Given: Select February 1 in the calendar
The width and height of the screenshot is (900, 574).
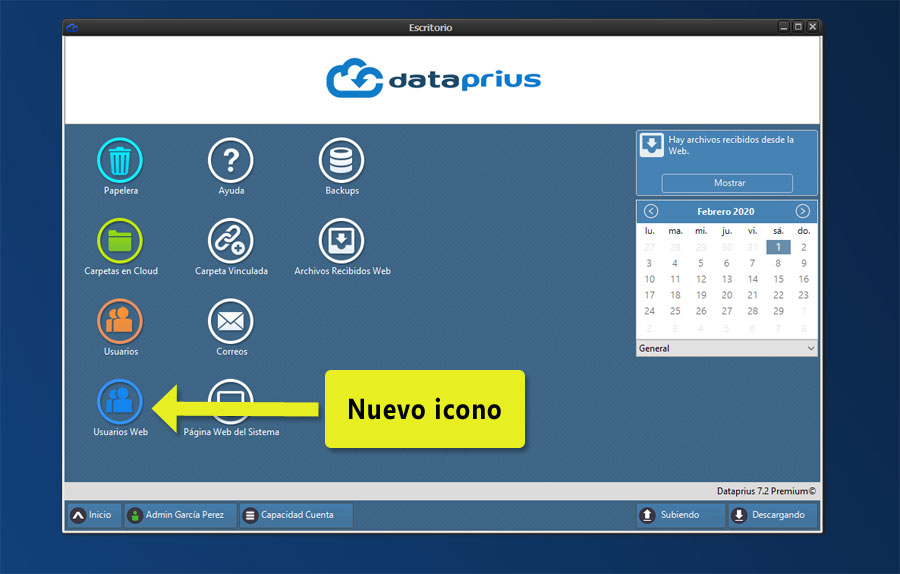Looking at the screenshot, I should [778, 247].
